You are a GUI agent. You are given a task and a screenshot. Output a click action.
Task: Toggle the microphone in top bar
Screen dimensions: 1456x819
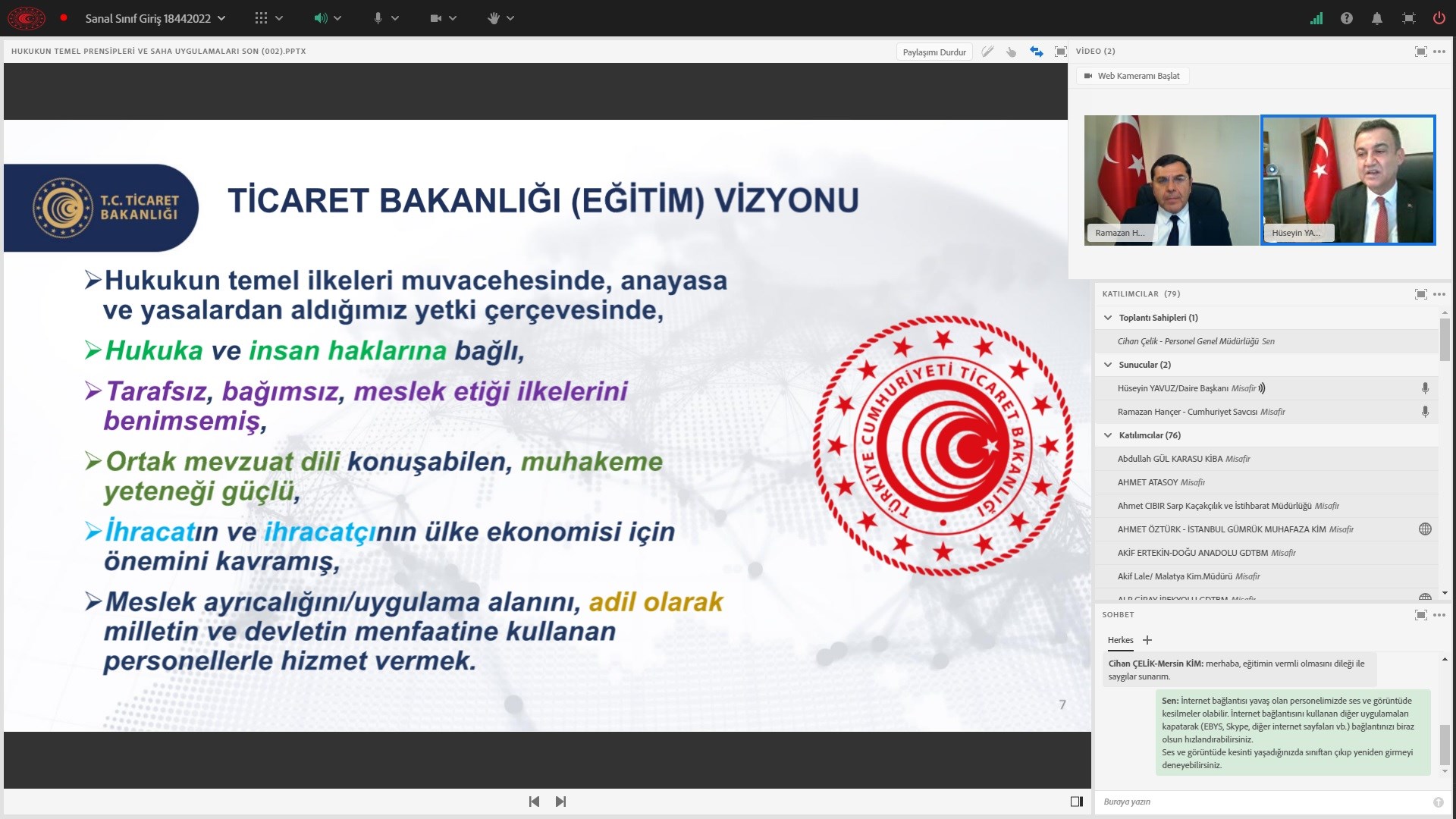[x=378, y=18]
